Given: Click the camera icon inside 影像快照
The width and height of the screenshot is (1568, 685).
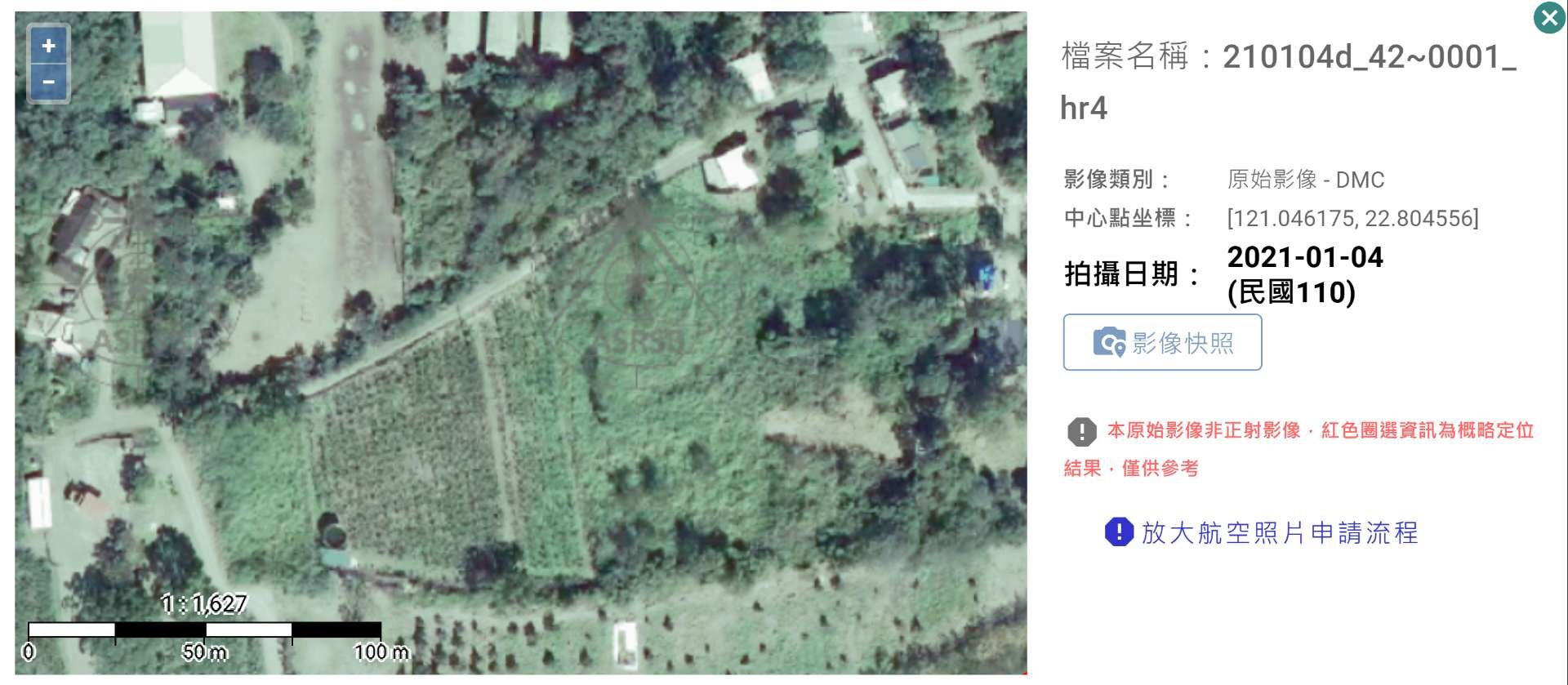Looking at the screenshot, I should (x=1109, y=342).
